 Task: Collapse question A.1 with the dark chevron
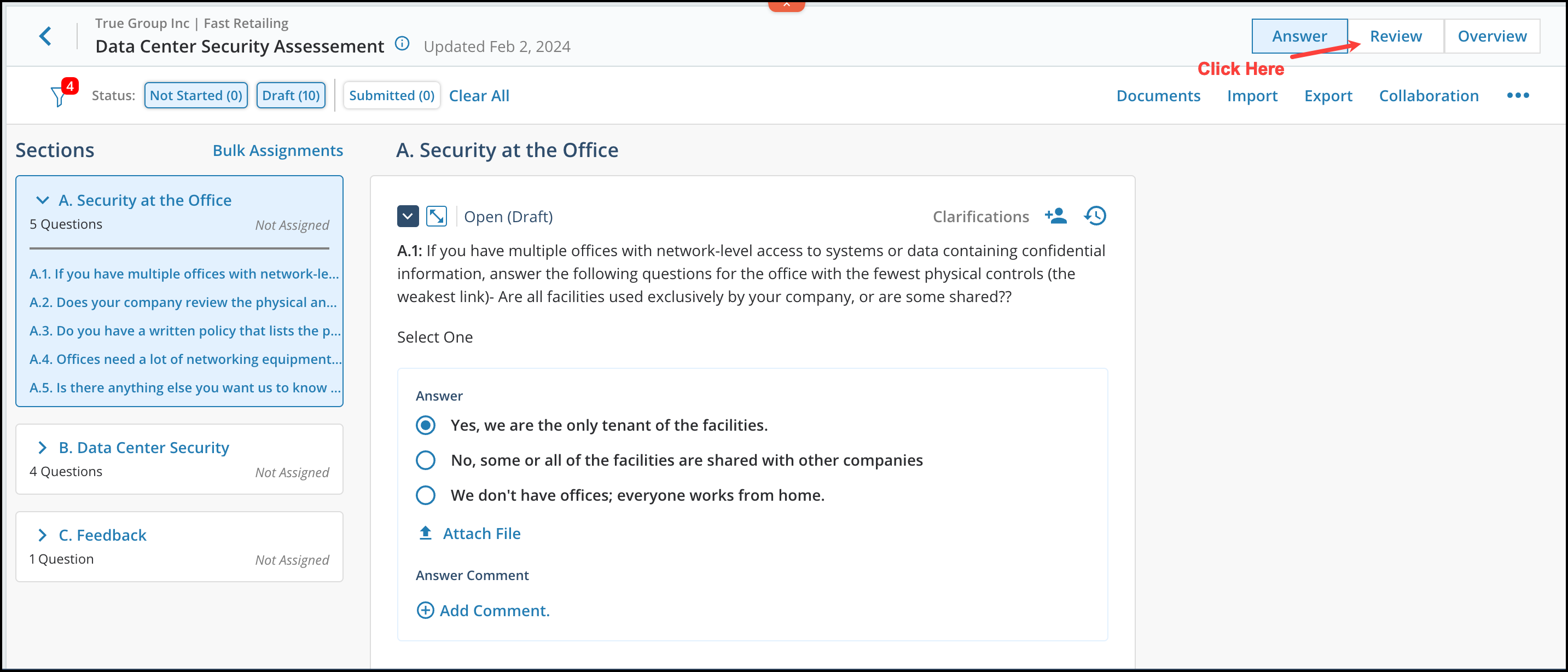[408, 216]
